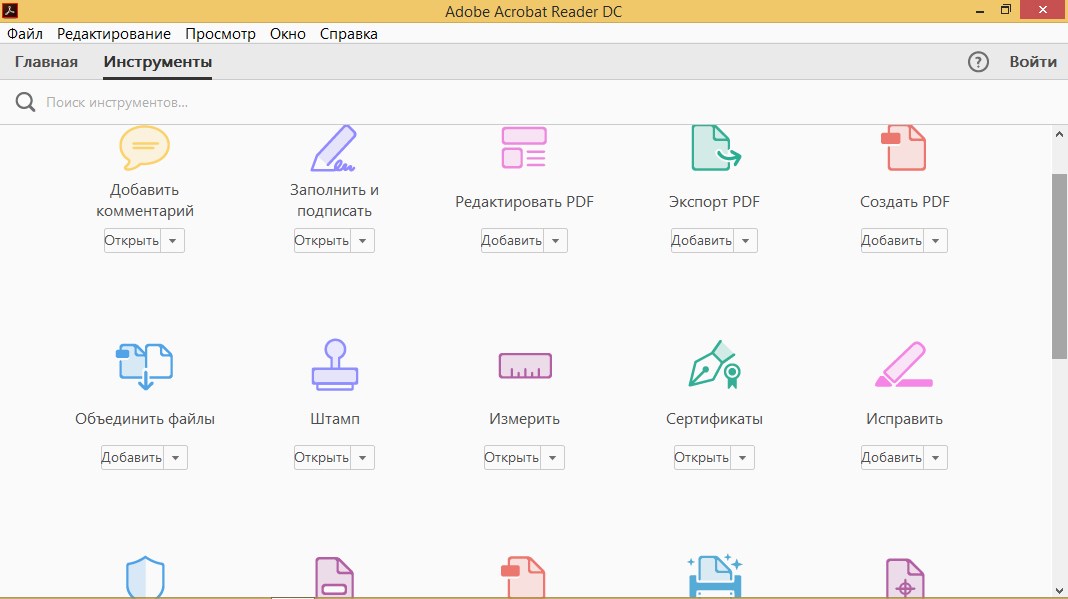The image size is (1068, 599).
Task: Select the Measure ruler icon
Action: (524, 366)
